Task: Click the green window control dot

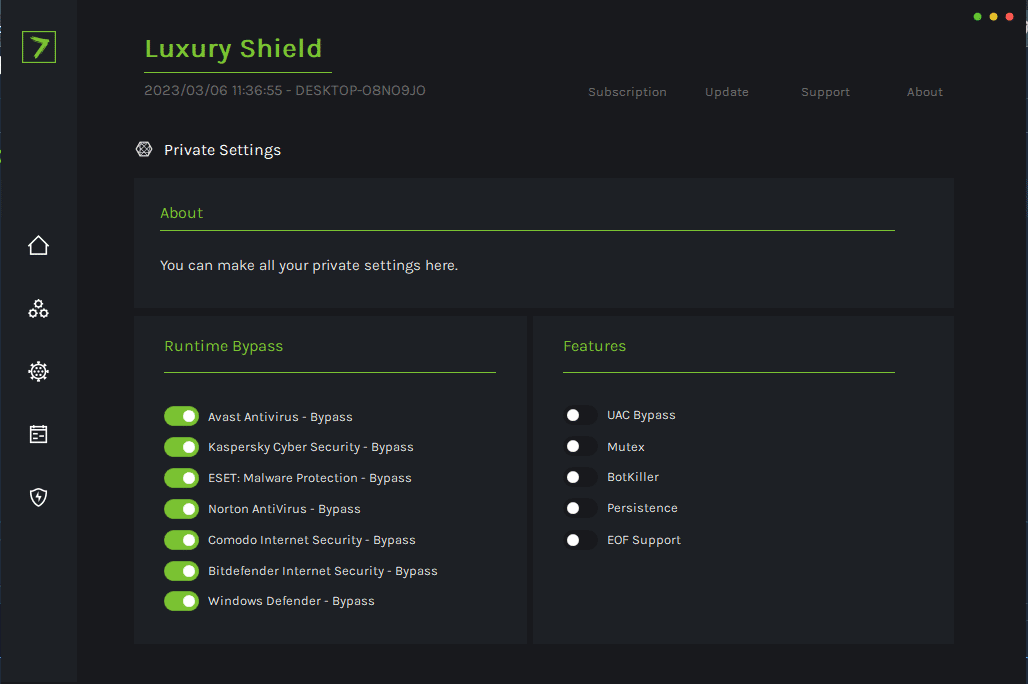Action: pyautogui.click(x=978, y=16)
